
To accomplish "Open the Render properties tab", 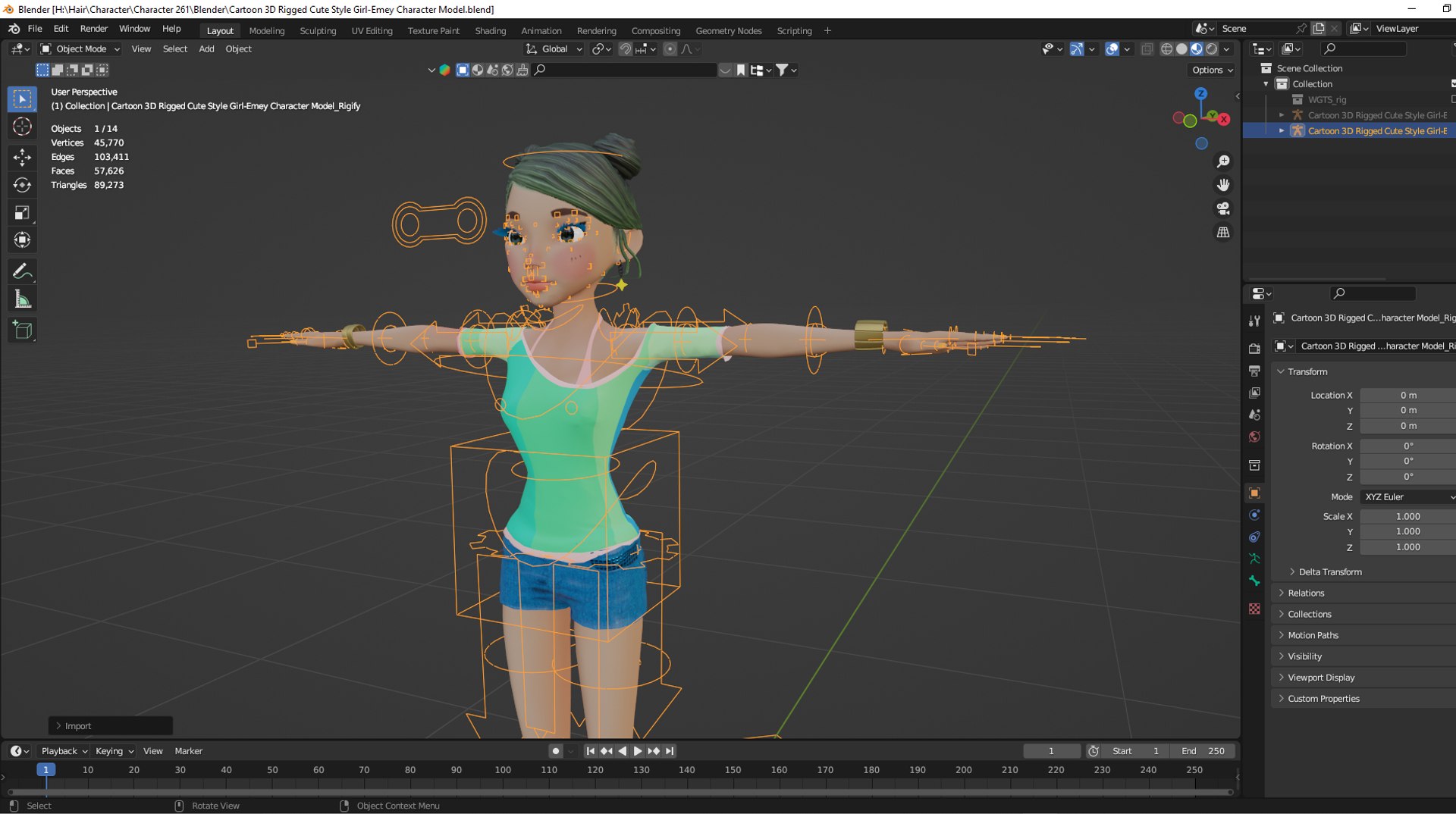I will pyautogui.click(x=1254, y=349).
